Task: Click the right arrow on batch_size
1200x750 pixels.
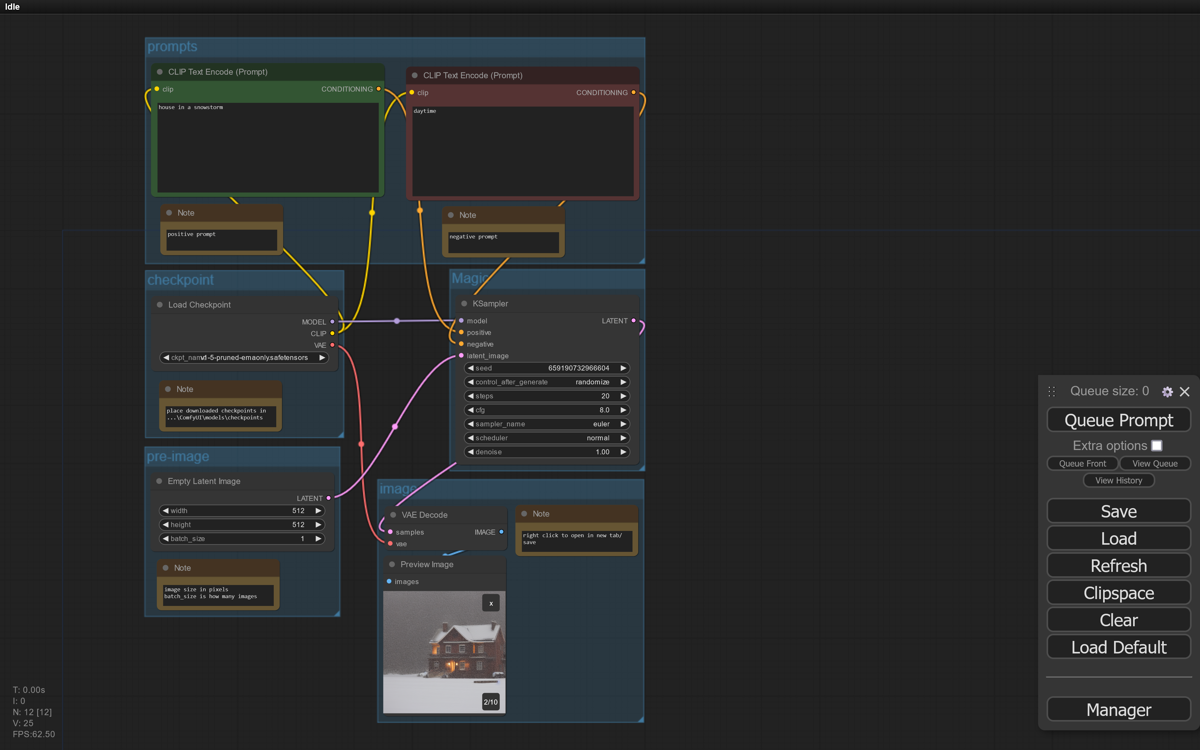Action: pyautogui.click(x=318, y=539)
